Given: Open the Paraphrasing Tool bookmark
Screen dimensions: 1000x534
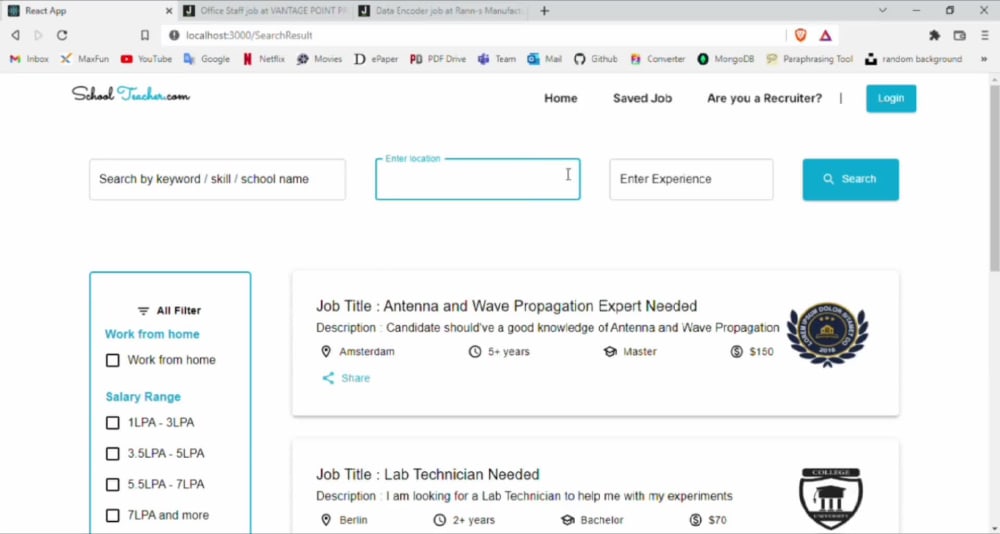Looking at the screenshot, I should (810, 59).
